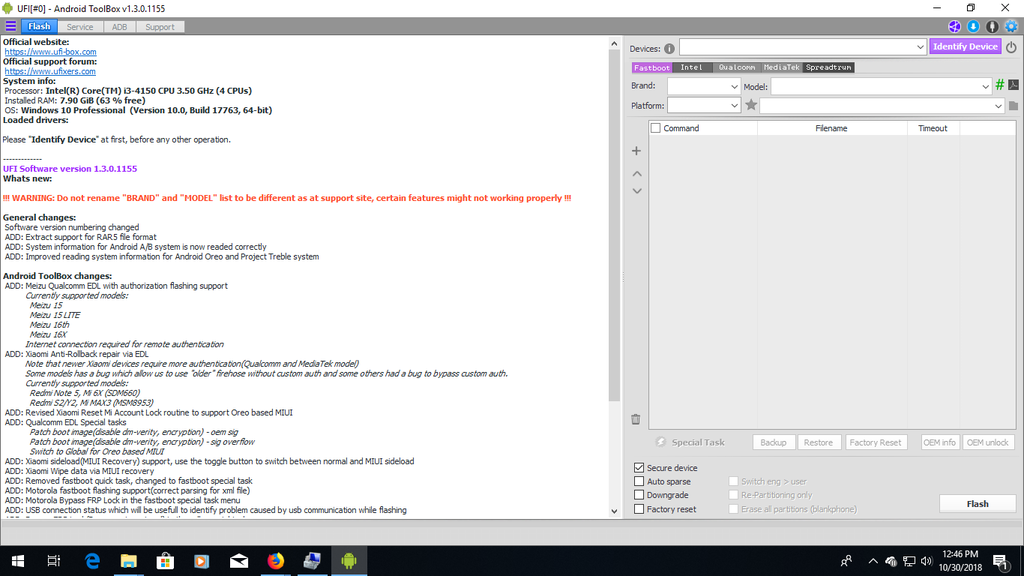Click the OEM unlock button
Viewport: 1024px width, 576px height.
[987, 442]
